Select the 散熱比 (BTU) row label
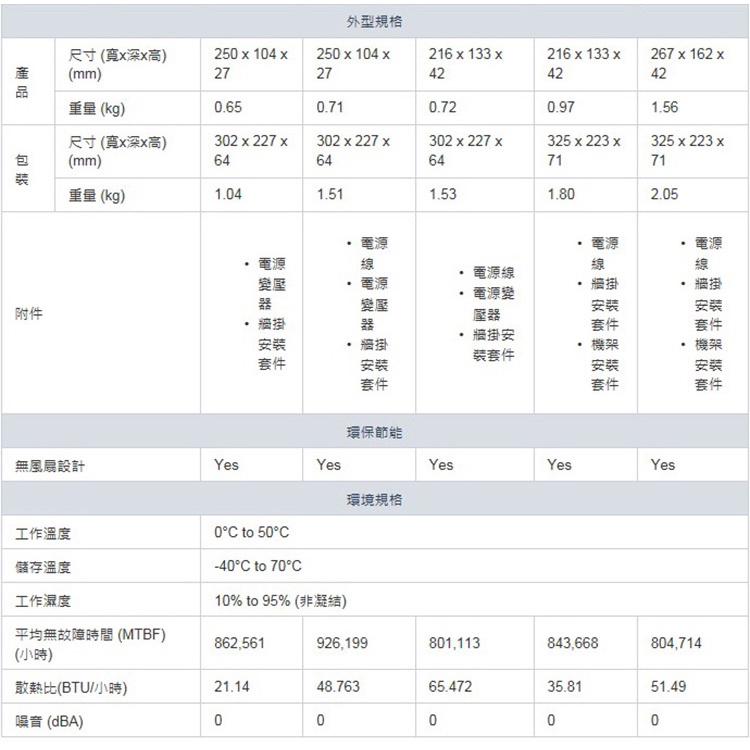Image resolution: width=750 pixels, height=750 pixels. (x=70, y=688)
